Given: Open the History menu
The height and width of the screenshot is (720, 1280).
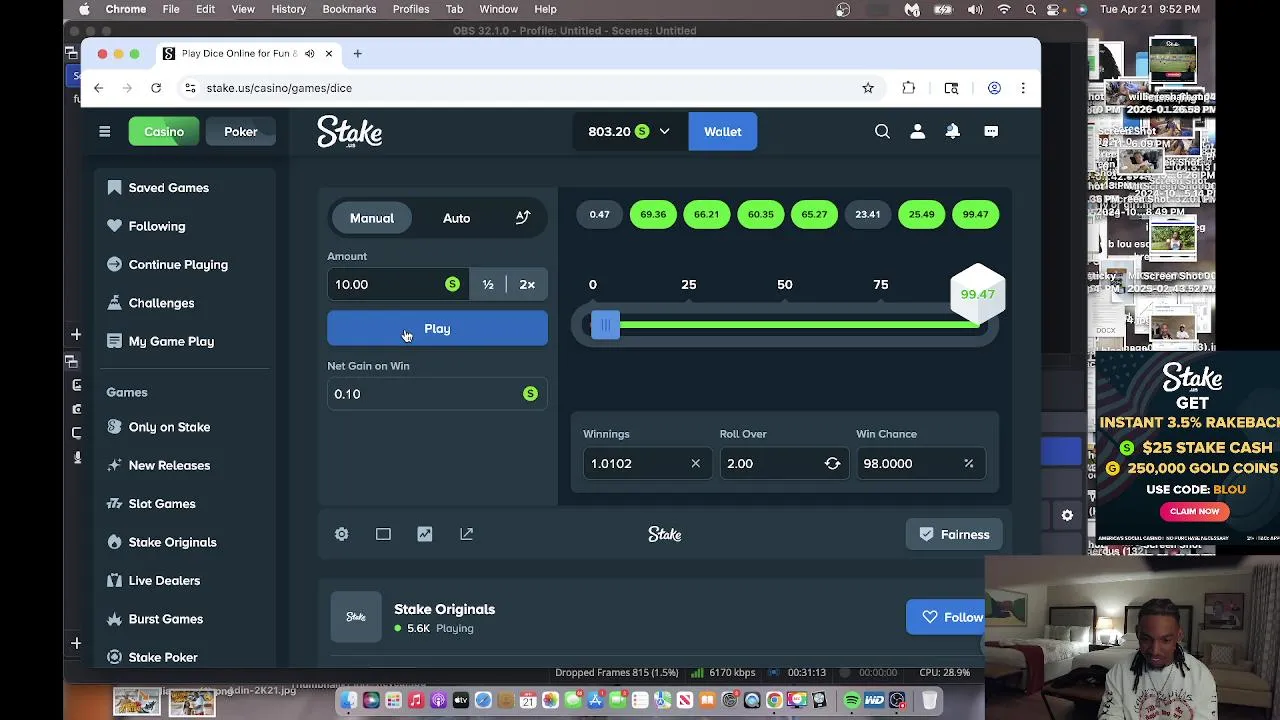Looking at the screenshot, I should [x=288, y=9].
